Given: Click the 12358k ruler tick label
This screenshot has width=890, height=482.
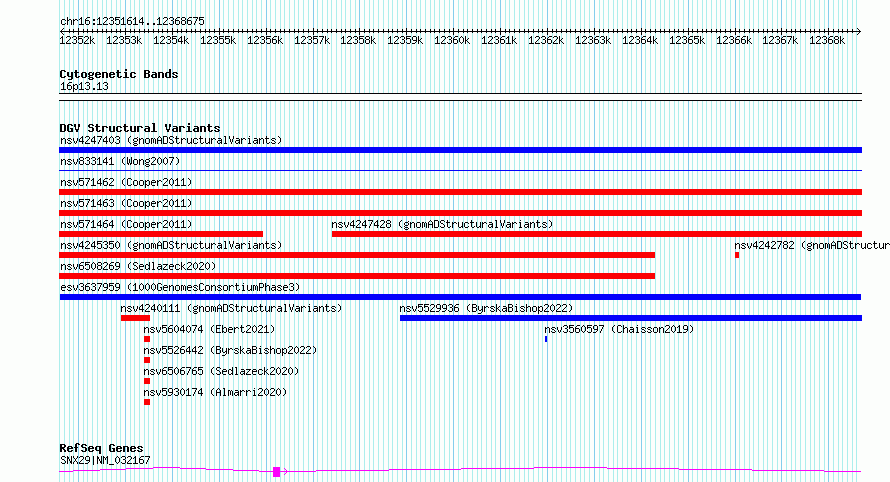Looking at the screenshot, I should pyautogui.click(x=358, y=40).
